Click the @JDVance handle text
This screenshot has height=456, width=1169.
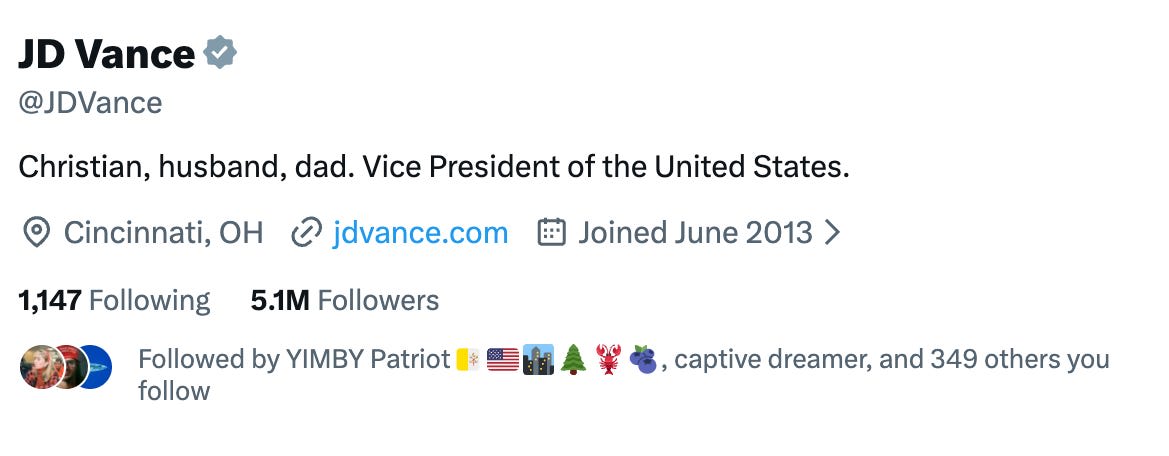(x=90, y=103)
